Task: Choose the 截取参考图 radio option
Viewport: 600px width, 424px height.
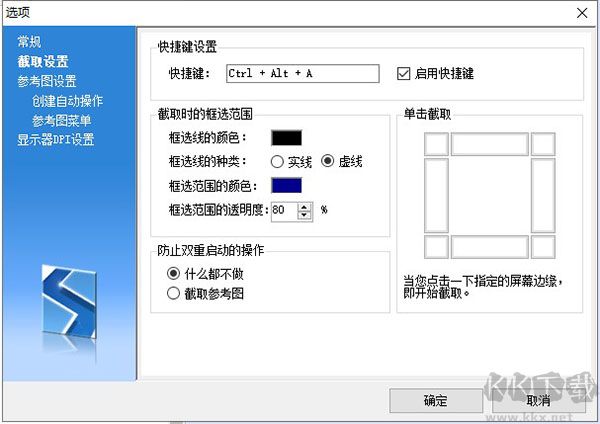Action: click(x=173, y=294)
